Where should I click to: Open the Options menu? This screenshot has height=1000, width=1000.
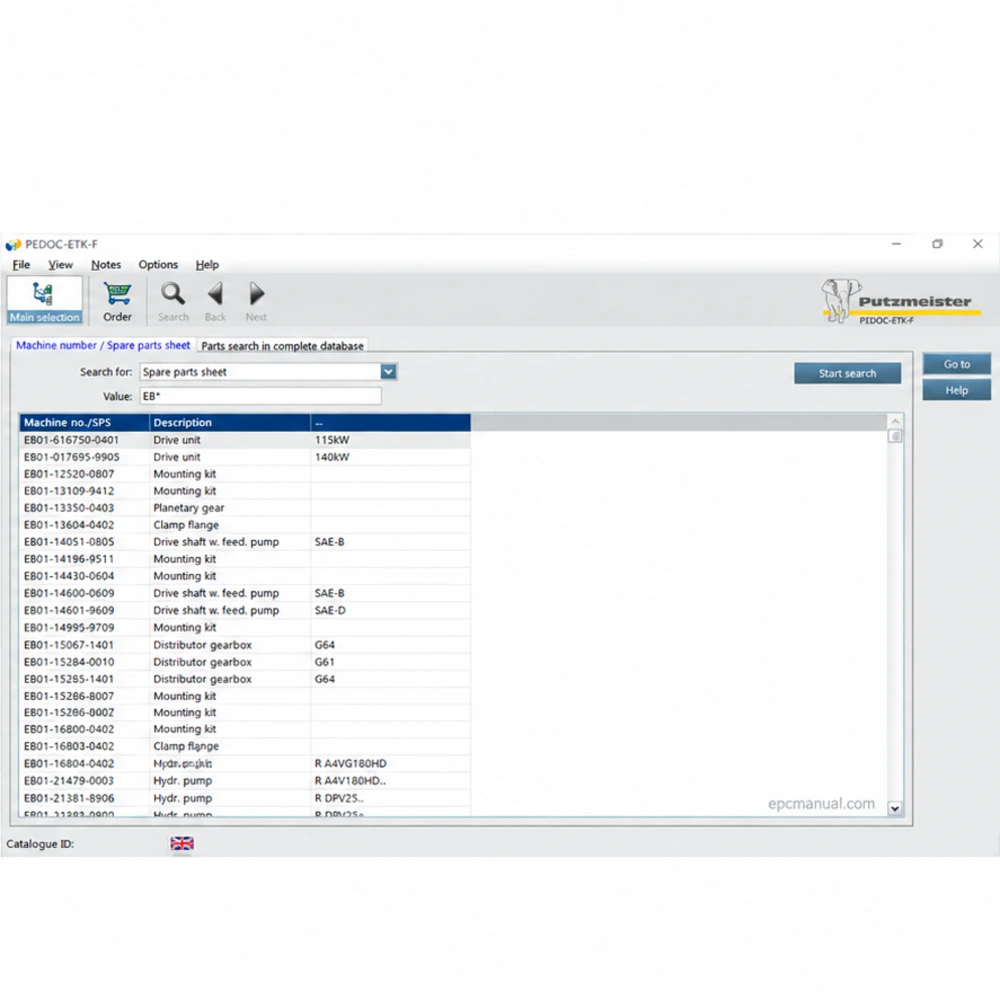[158, 265]
